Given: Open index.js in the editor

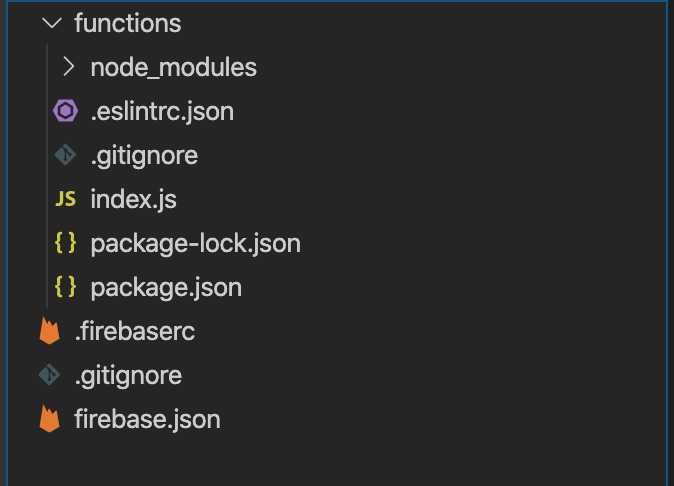Looking at the screenshot, I should (133, 200).
